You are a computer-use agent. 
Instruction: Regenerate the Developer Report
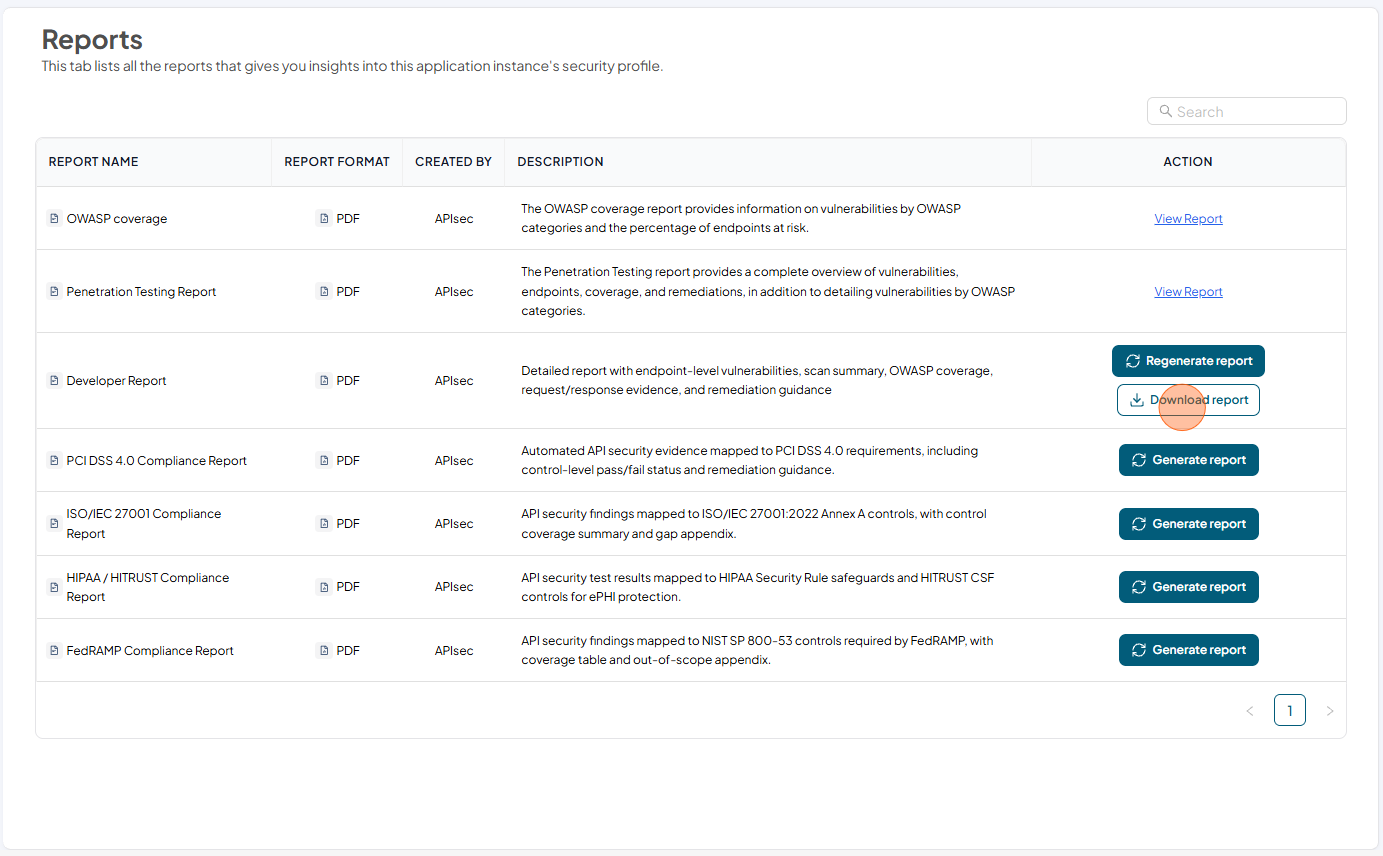(1188, 361)
